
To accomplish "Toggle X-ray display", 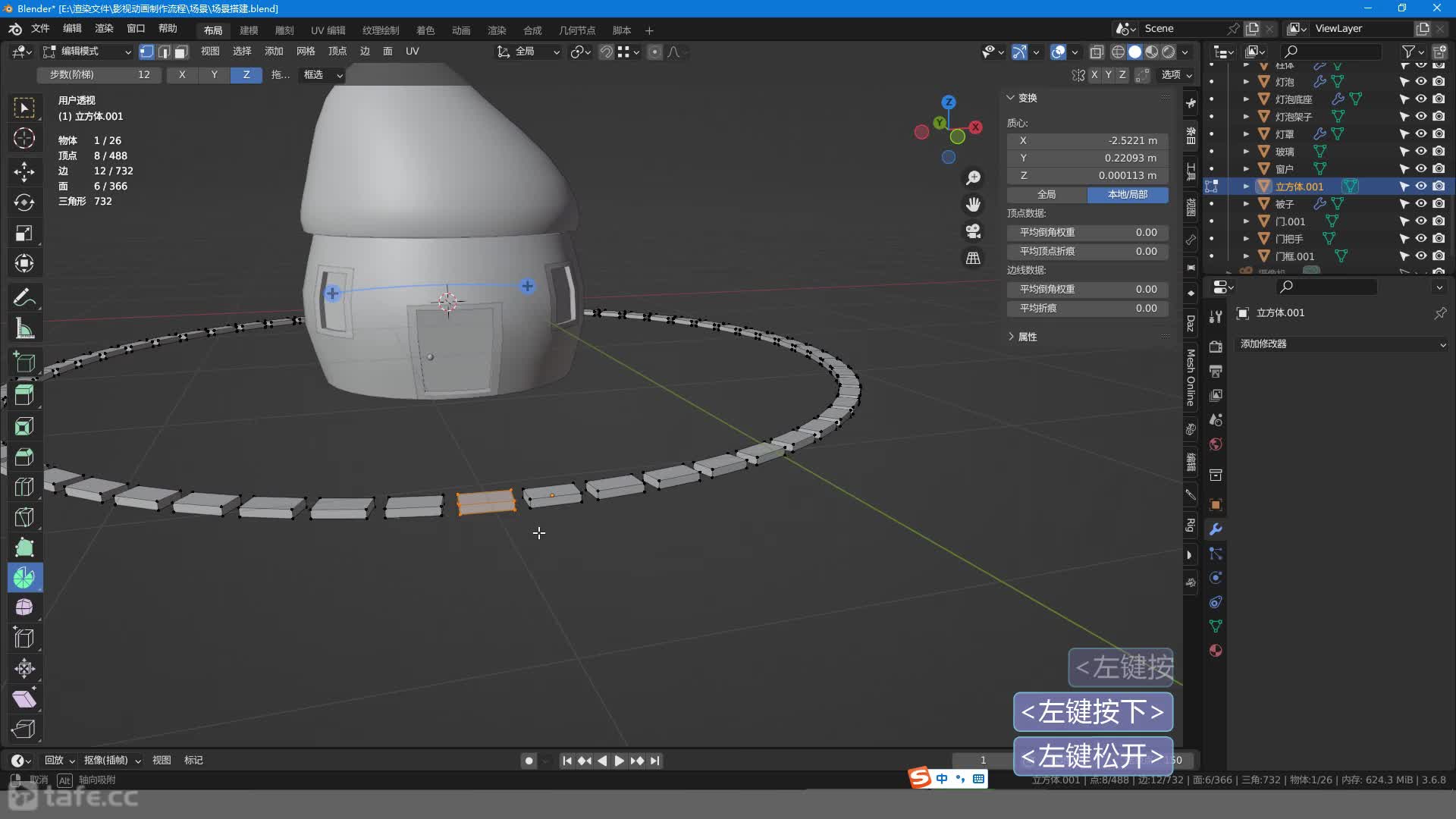I will [1097, 52].
